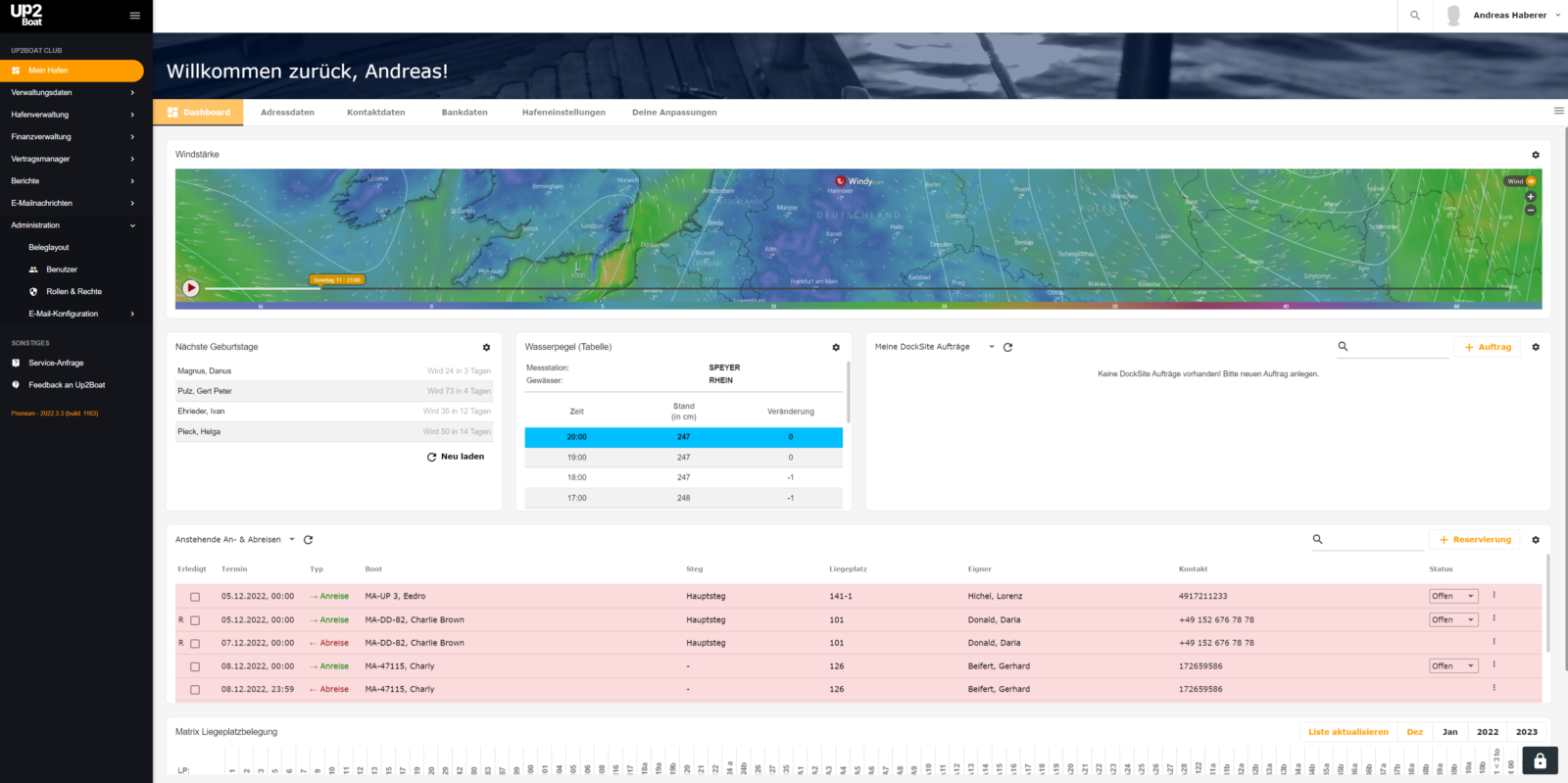
Task: Select the highlighted 20:00 water level row
Action: click(x=683, y=437)
